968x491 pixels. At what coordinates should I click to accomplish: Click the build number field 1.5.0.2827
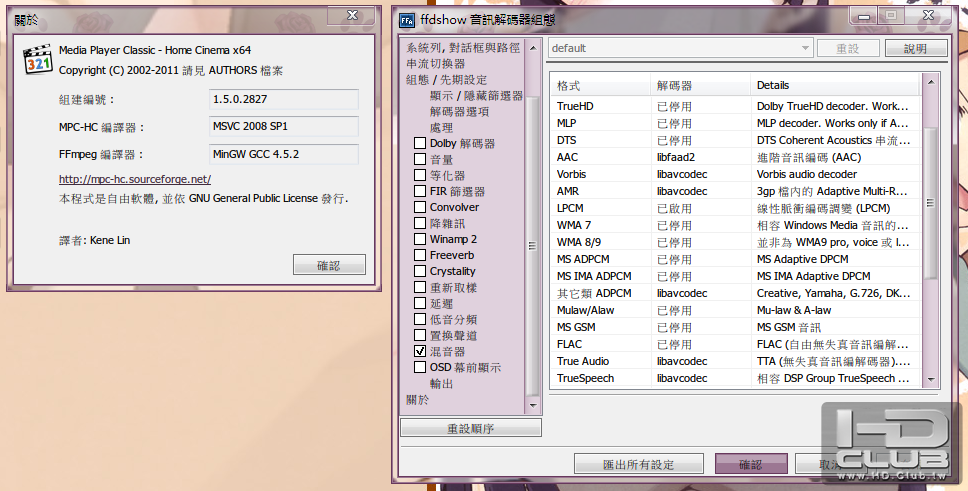284,99
